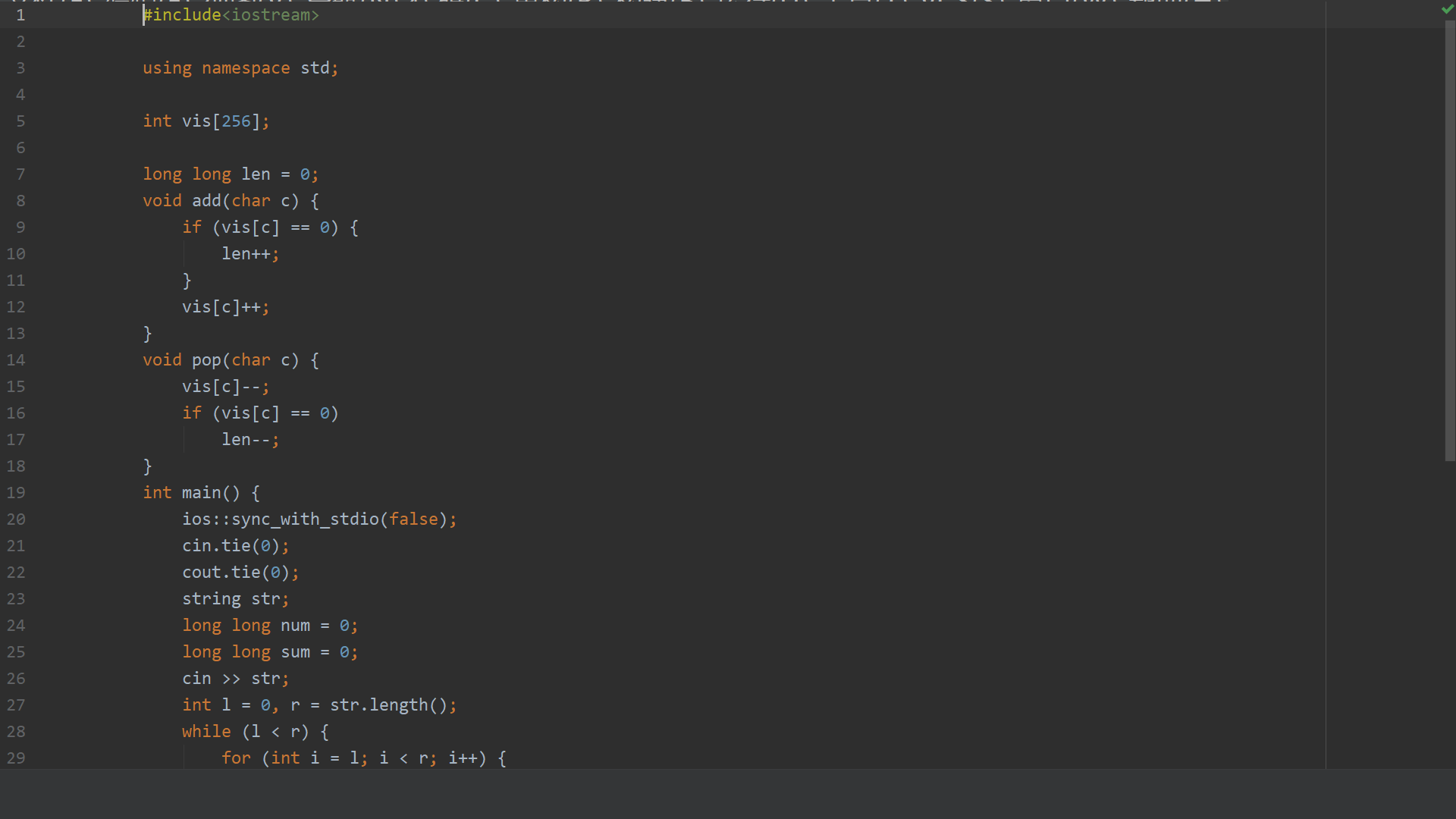This screenshot has width=1456, height=819.
Task: Click 'long long num = 0;' line
Action: point(270,626)
